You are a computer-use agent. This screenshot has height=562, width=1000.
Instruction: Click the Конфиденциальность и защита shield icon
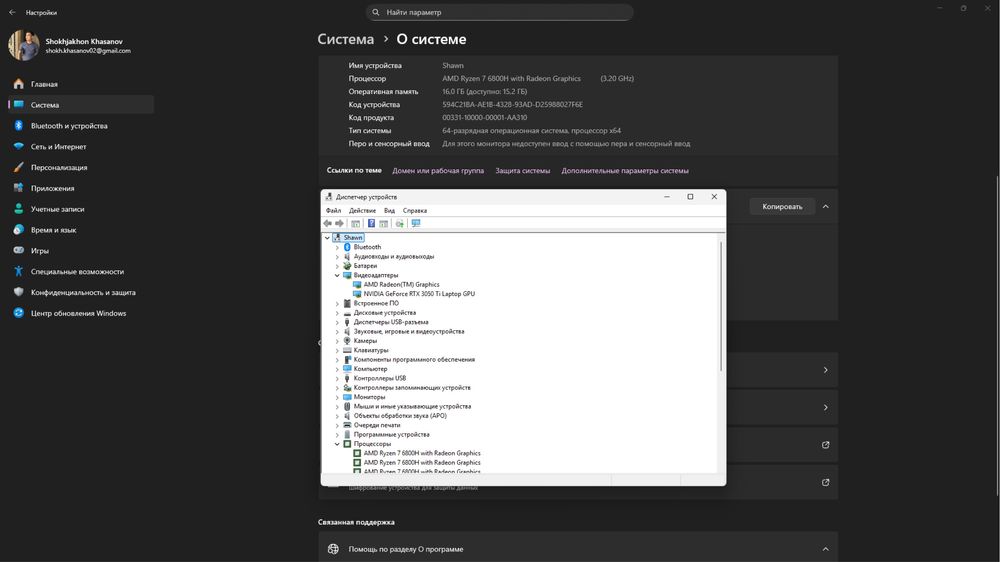coord(18,292)
